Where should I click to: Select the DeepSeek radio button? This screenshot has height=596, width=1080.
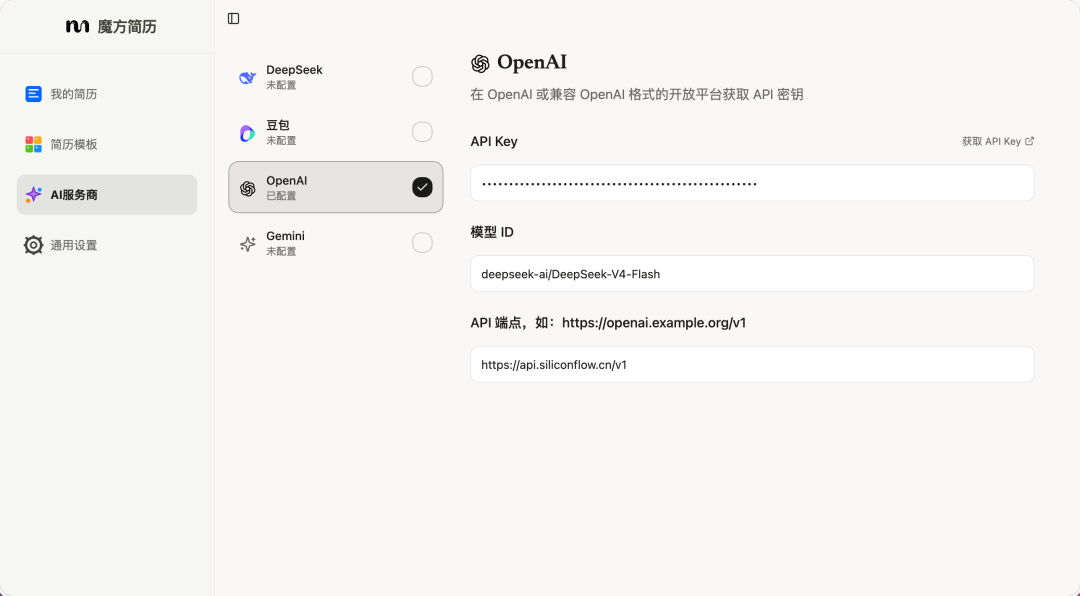pos(422,76)
